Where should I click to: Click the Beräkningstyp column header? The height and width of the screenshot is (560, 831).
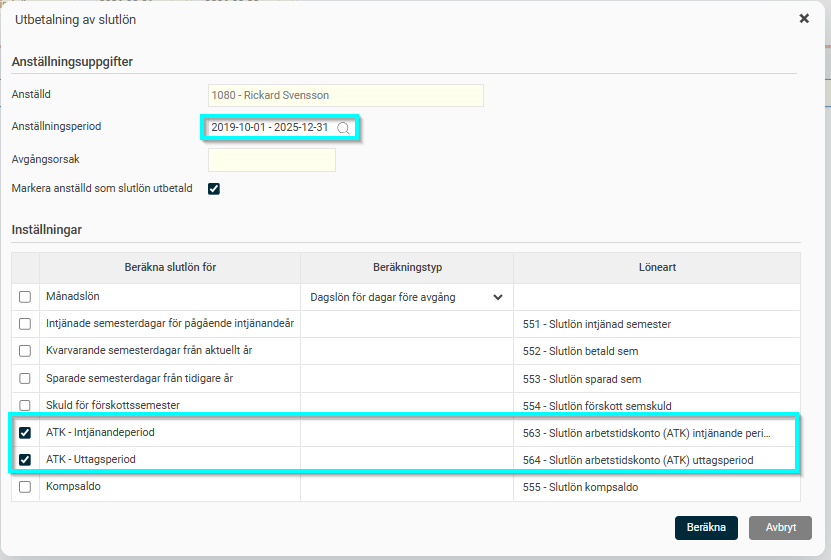406,268
